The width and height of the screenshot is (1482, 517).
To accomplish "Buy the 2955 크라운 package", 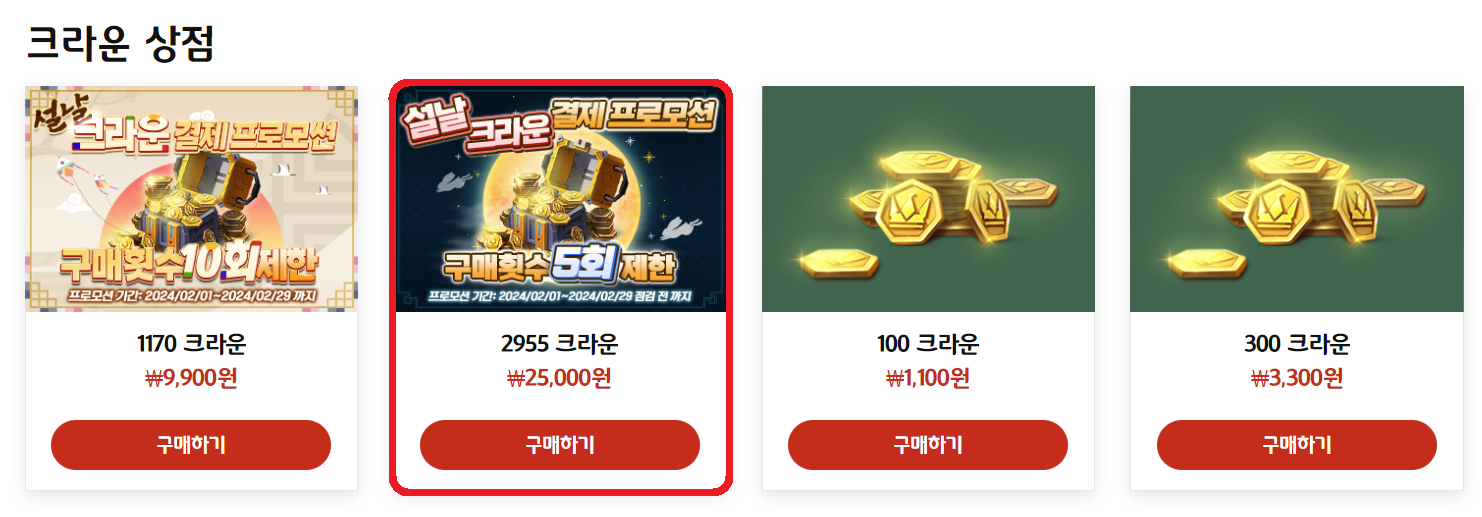I will pyautogui.click(x=560, y=445).
